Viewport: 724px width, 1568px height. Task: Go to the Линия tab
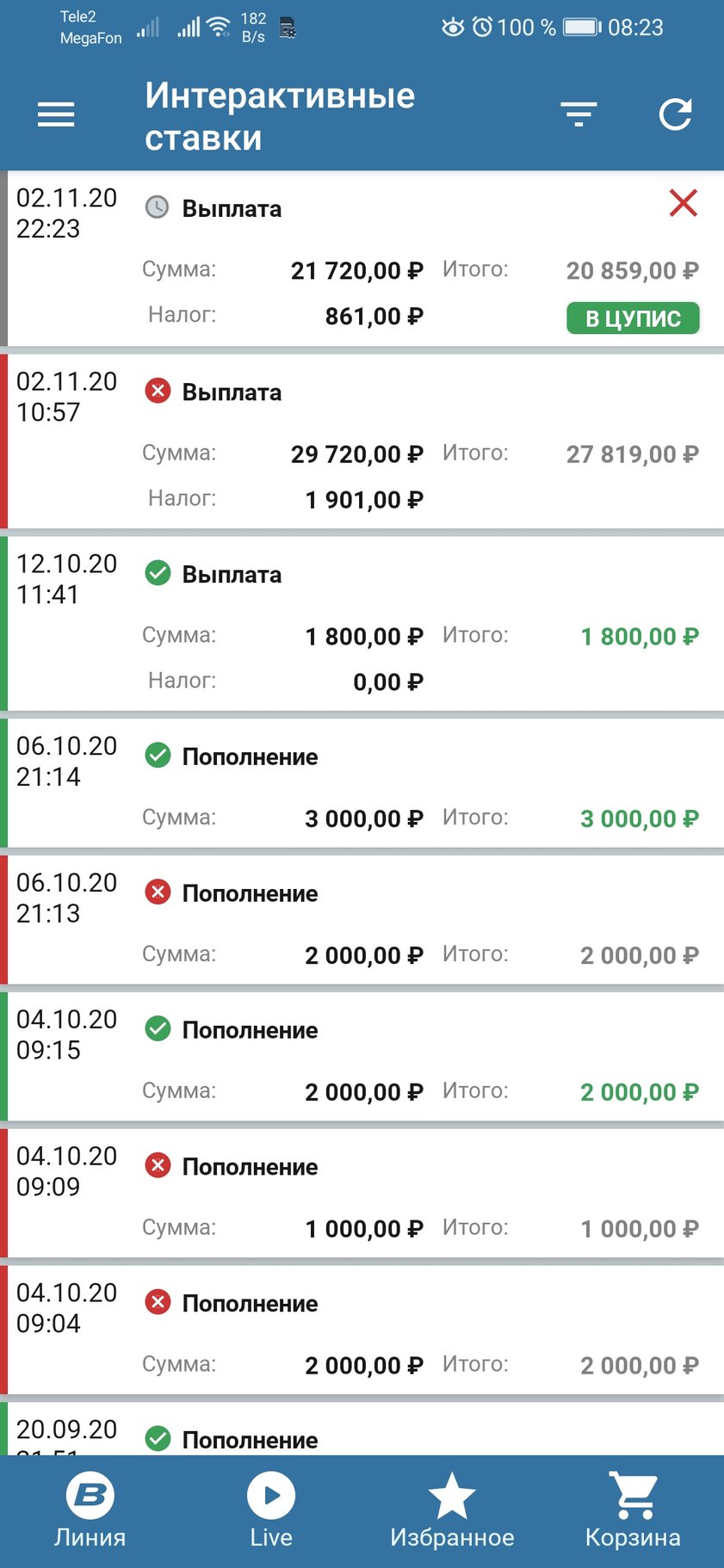click(90, 1510)
